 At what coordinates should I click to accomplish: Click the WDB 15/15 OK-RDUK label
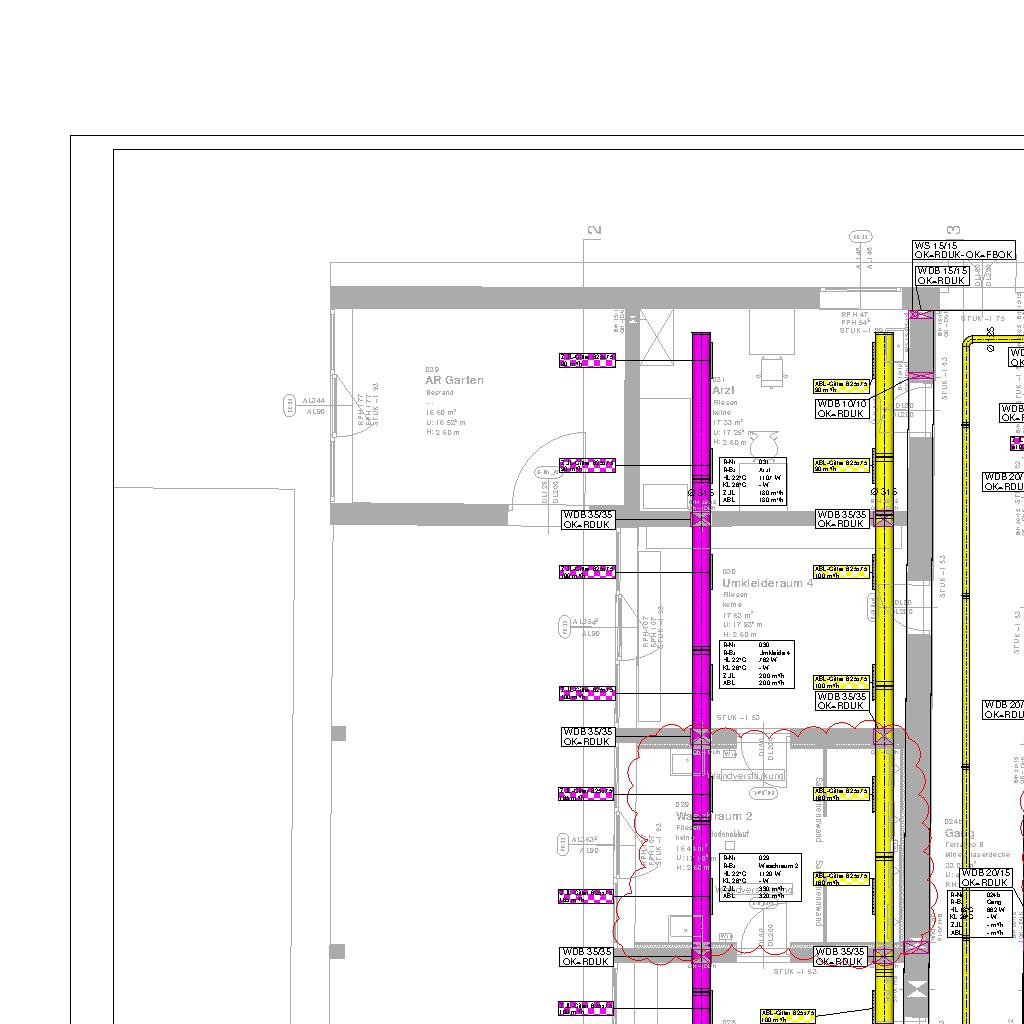click(942, 276)
